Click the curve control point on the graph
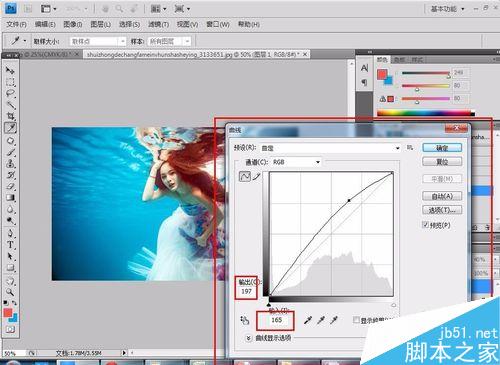Image resolution: width=500 pixels, height=365 pixels. coord(349,200)
